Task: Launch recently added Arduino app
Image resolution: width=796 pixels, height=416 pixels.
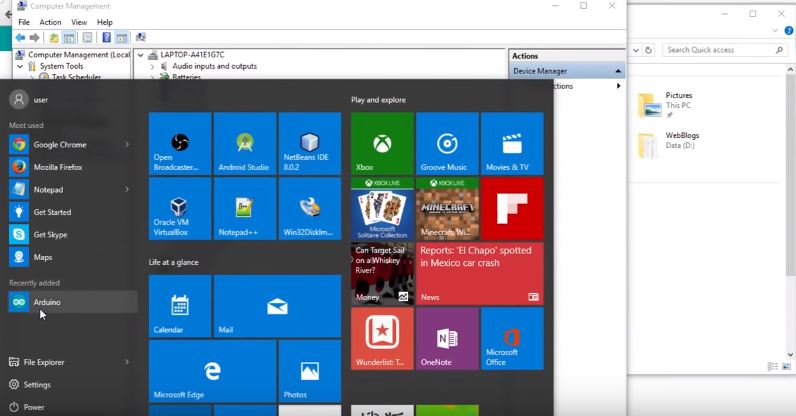Action: pos(72,302)
